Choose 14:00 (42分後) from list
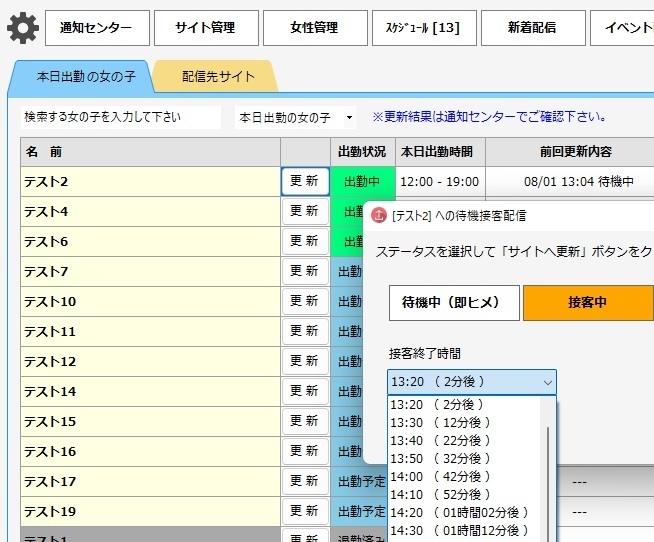 [440, 477]
